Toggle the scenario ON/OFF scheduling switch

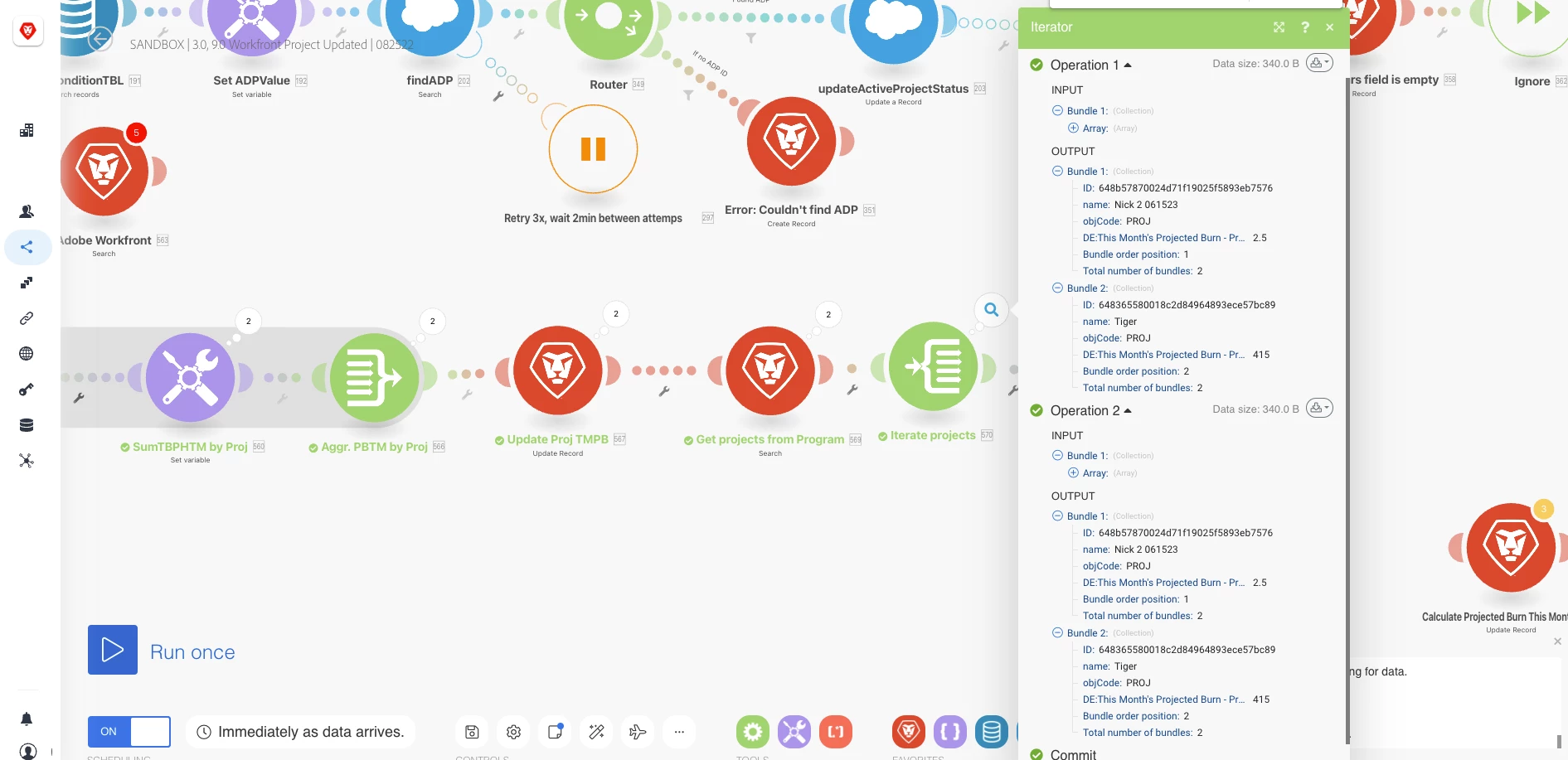[x=129, y=732]
